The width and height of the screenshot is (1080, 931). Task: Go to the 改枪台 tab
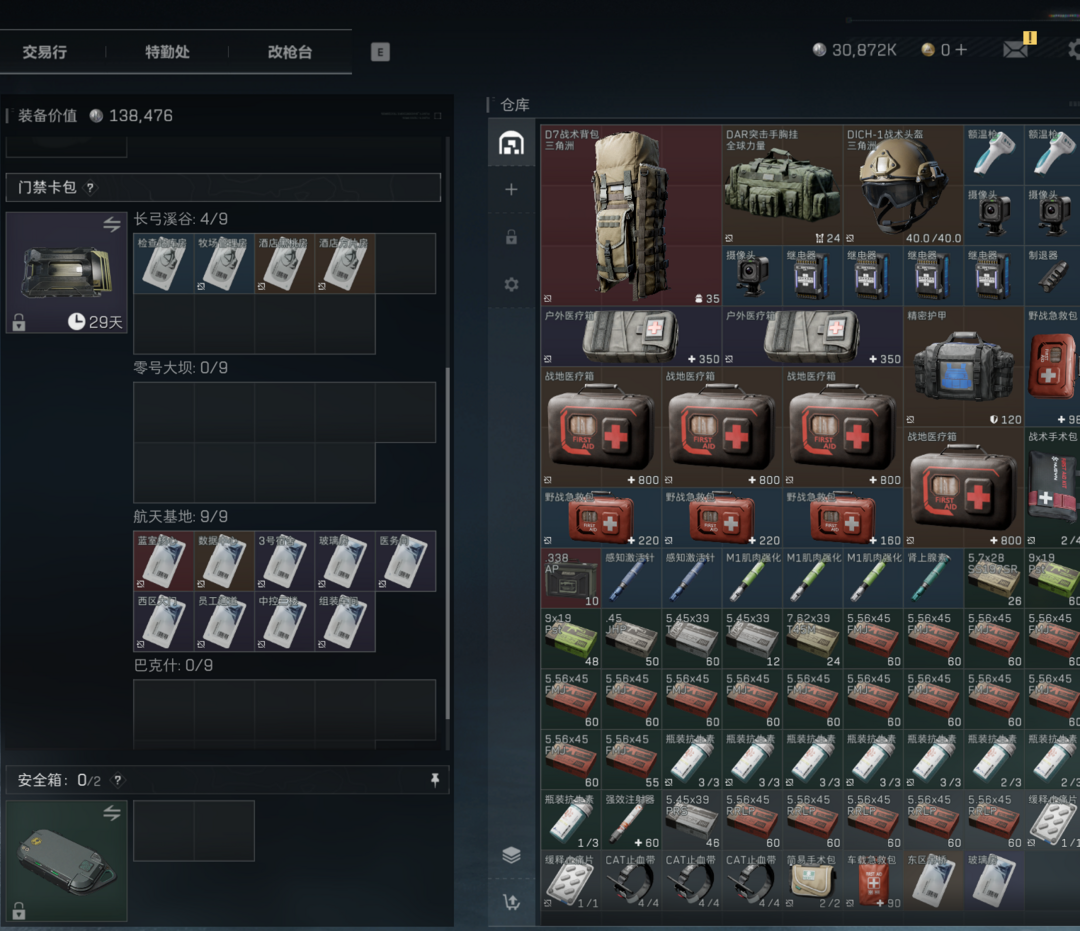coord(290,52)
